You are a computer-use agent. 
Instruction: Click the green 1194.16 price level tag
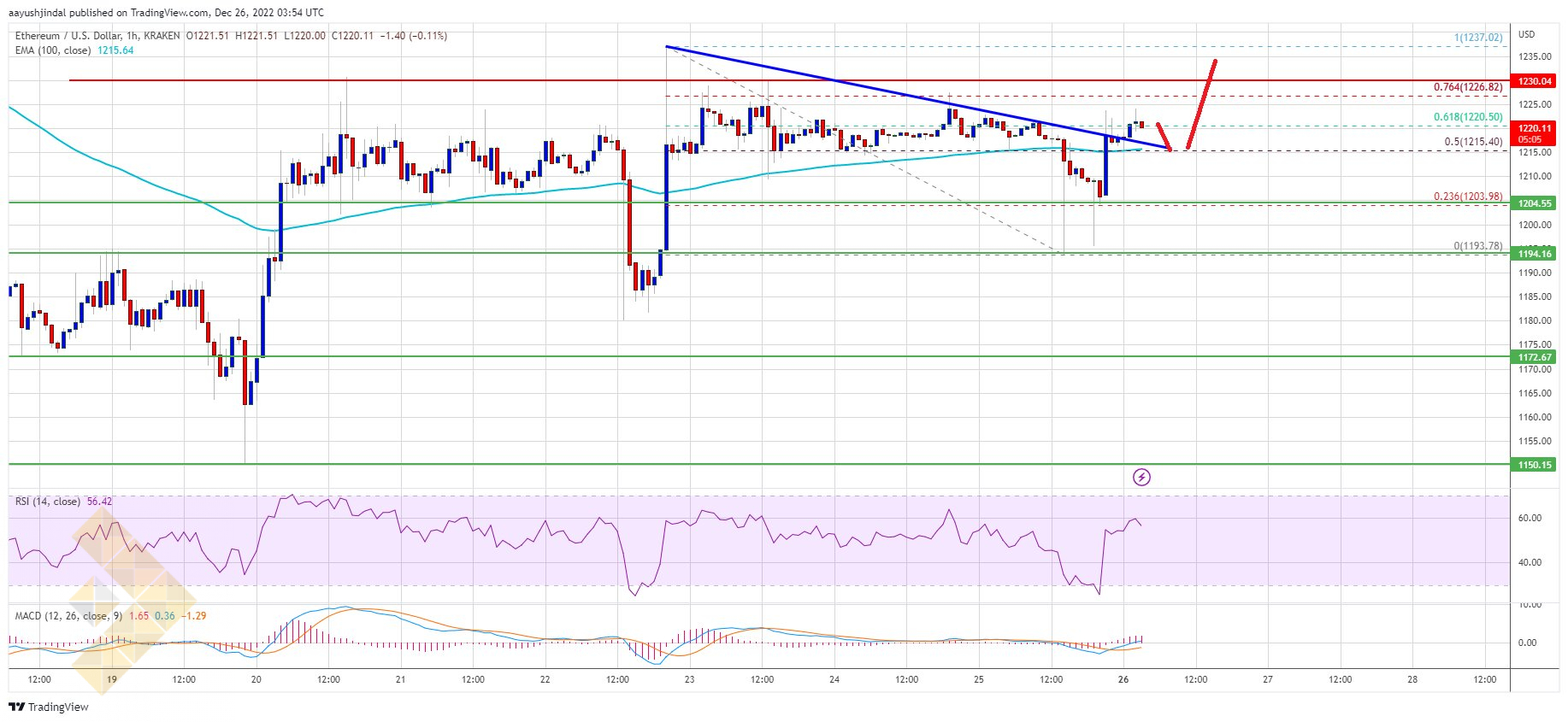pyautogui.click(x=1535, y=254)
